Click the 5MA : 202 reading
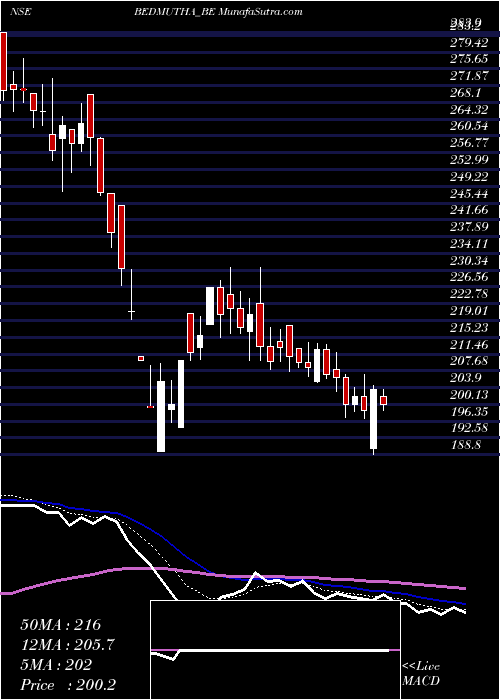The height and width of the screenshot is (700, 500). point(56,665)
